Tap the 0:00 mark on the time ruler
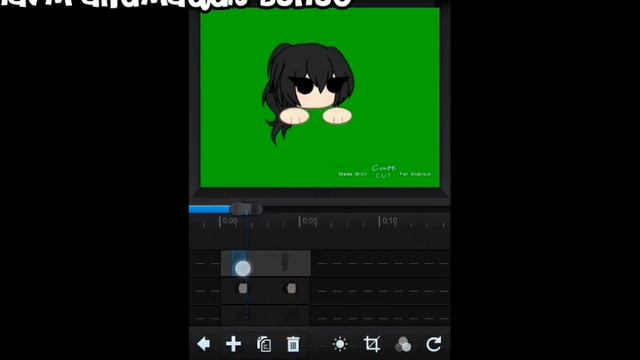 [230, 221]
